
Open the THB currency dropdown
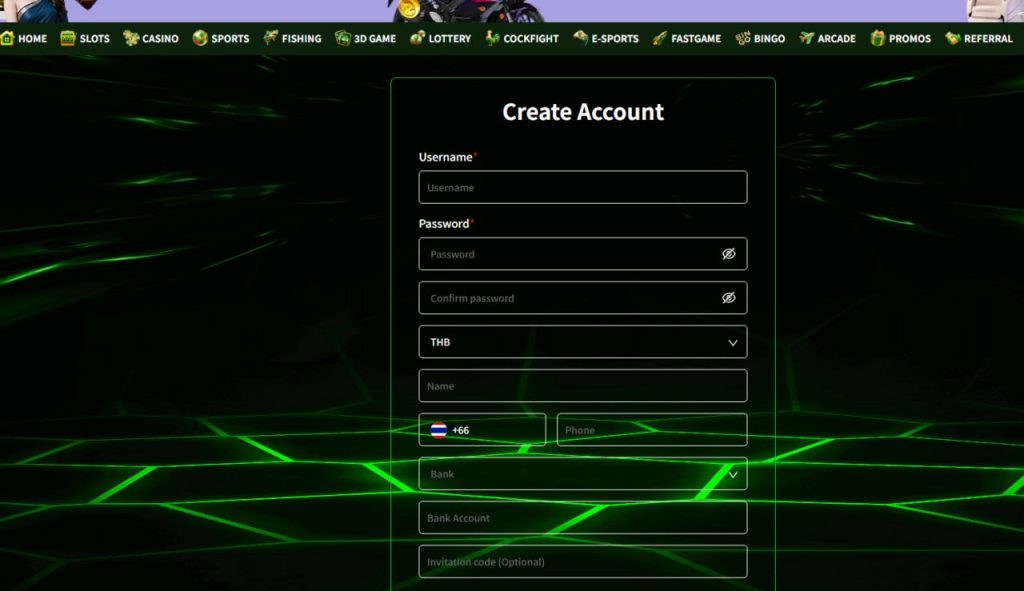pos(582,342)
